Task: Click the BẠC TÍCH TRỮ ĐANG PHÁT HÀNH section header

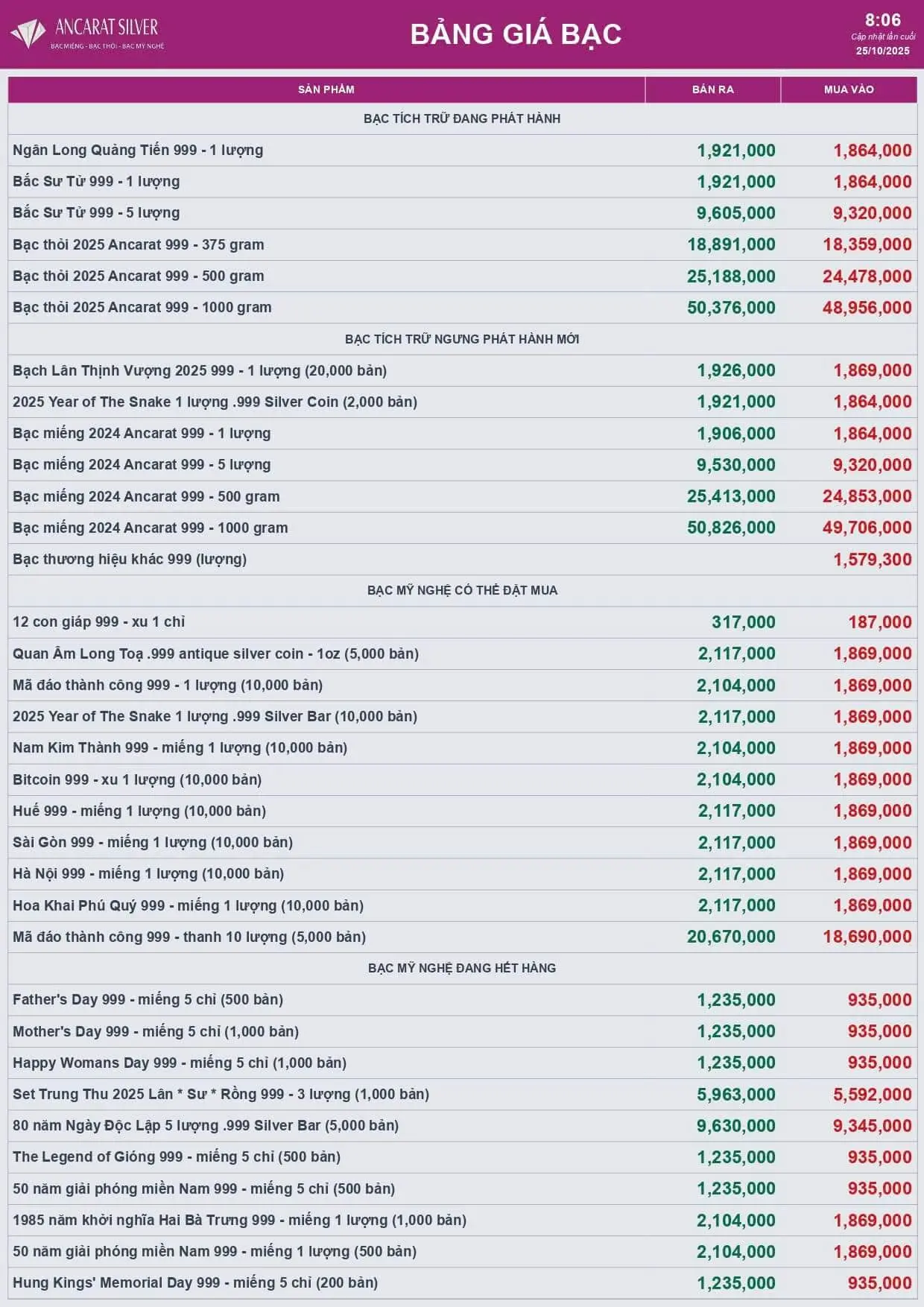Action: tap(462, 118)
